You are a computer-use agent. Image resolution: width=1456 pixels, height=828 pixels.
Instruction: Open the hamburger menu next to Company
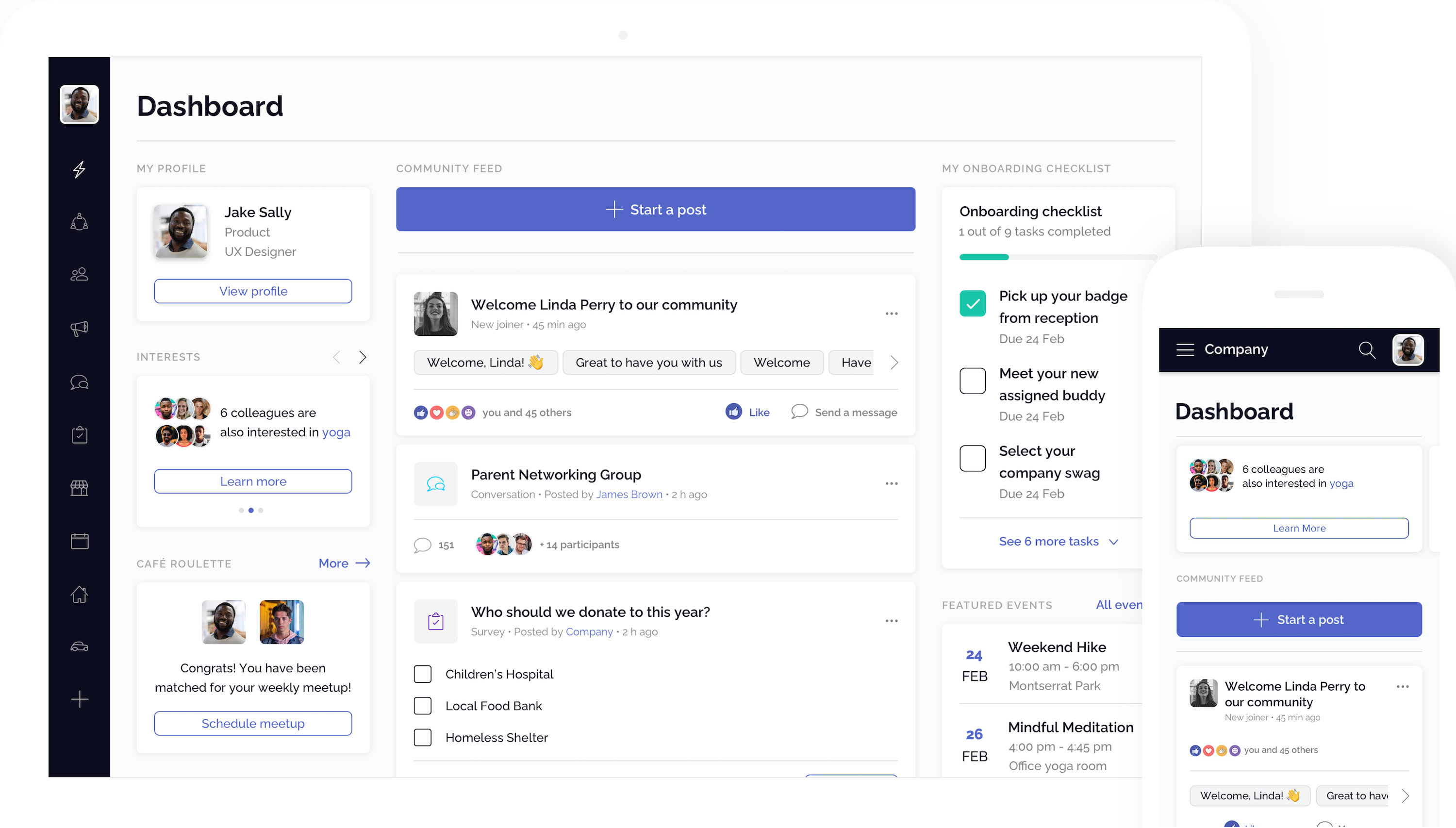(x=1185, y=350)
